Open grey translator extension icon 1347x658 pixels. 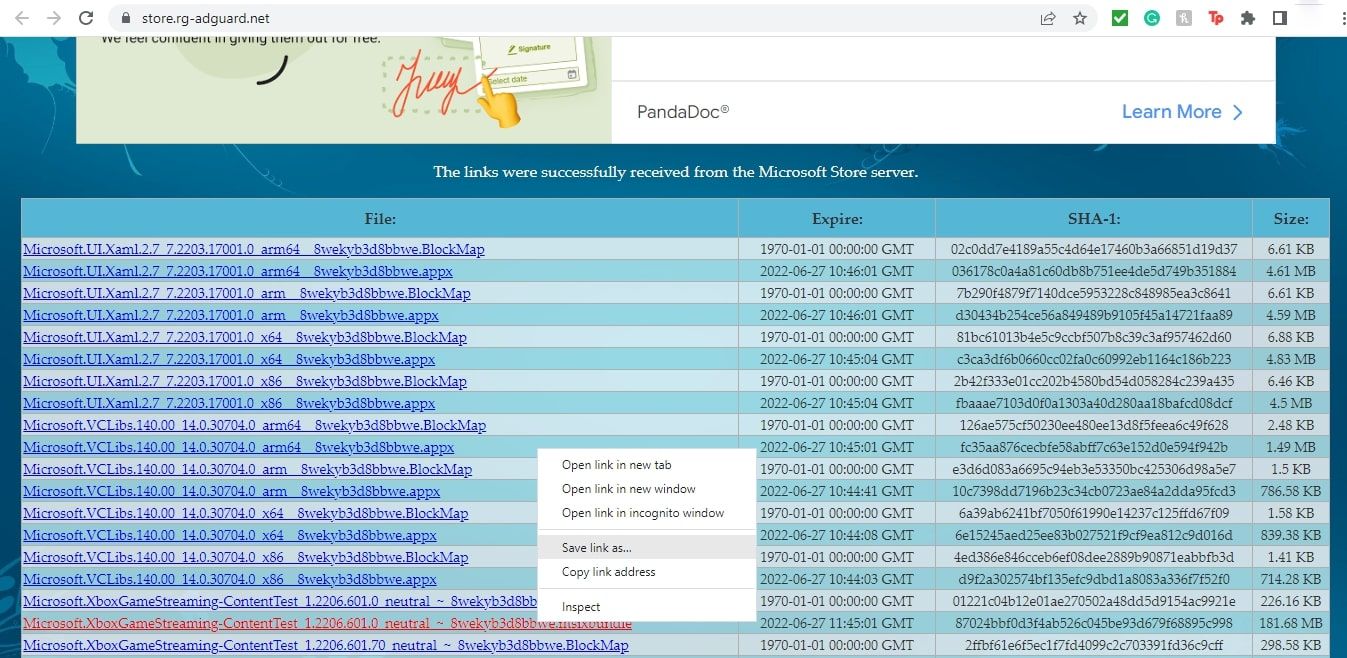click(x=1184, y=18)
